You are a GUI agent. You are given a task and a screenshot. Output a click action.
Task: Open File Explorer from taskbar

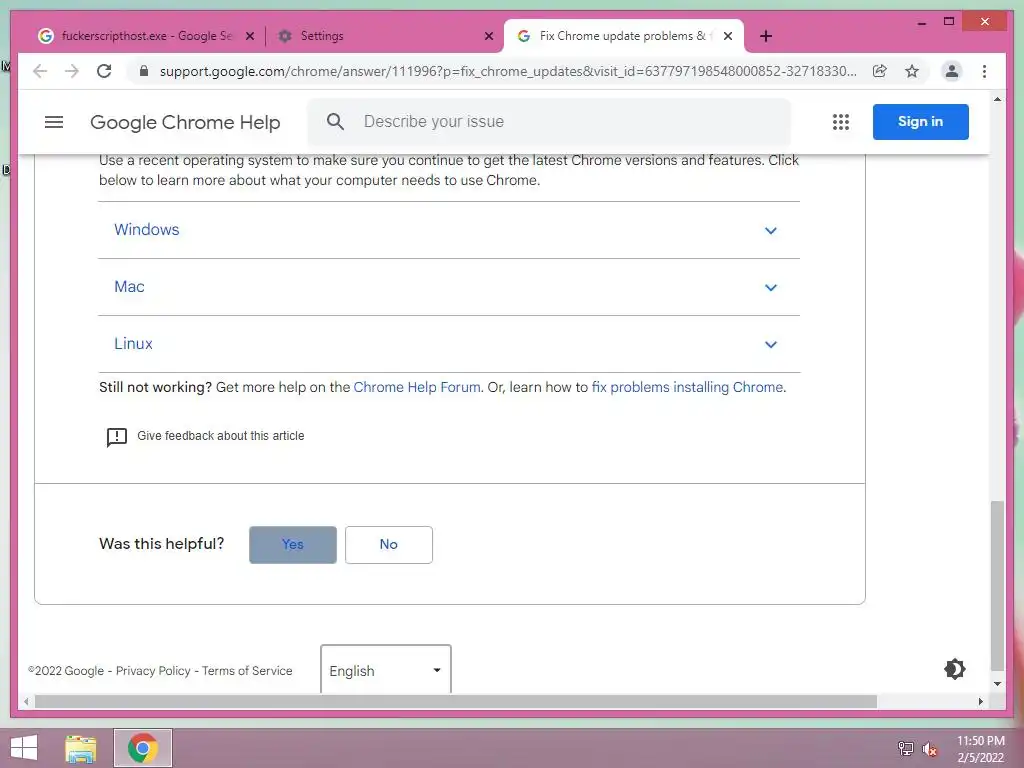click(x=81, y=748)
